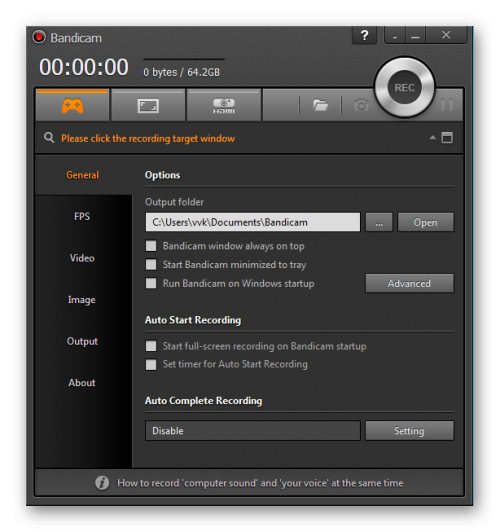Click the Bandicam red logo icon
The width and height of the screenshot is (500, 532).
[x=39, y=37]
